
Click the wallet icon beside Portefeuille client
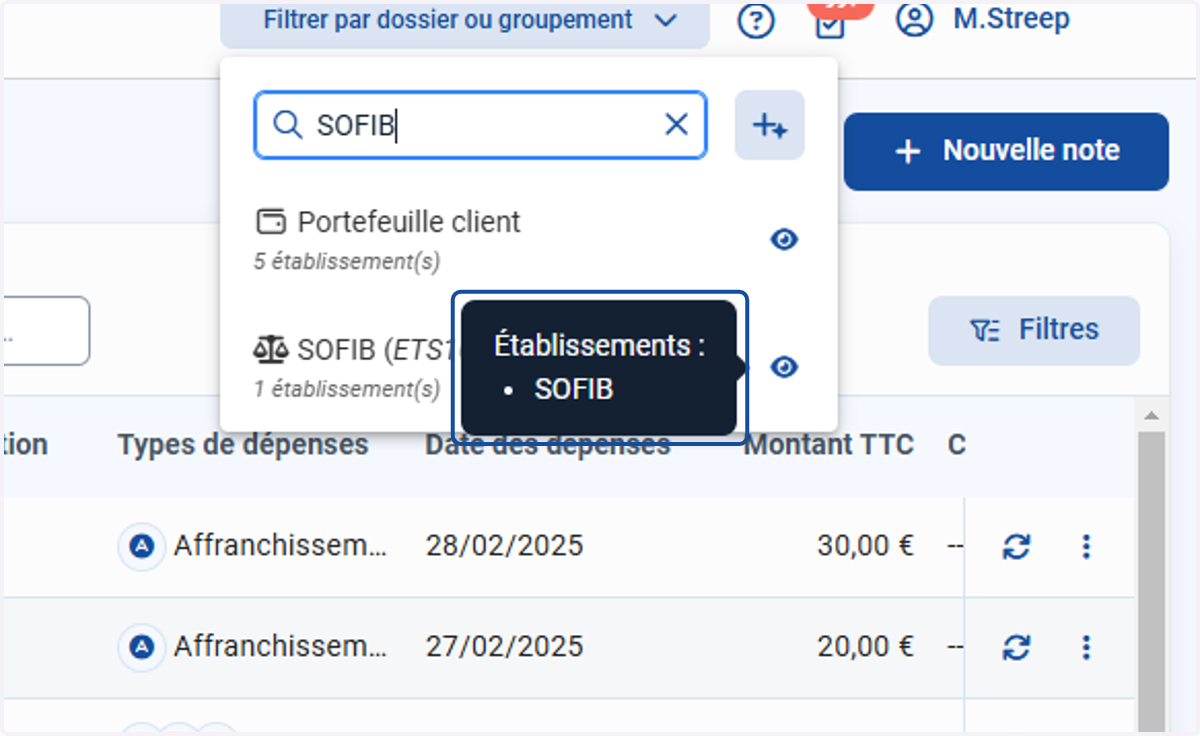click(x=271, y=221)
